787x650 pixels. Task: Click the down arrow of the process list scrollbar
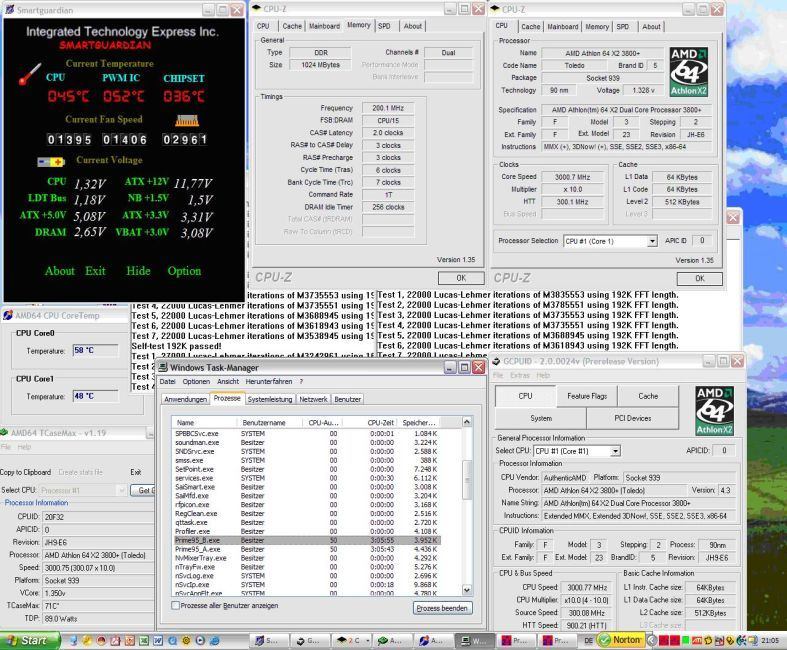click(467, 590)
